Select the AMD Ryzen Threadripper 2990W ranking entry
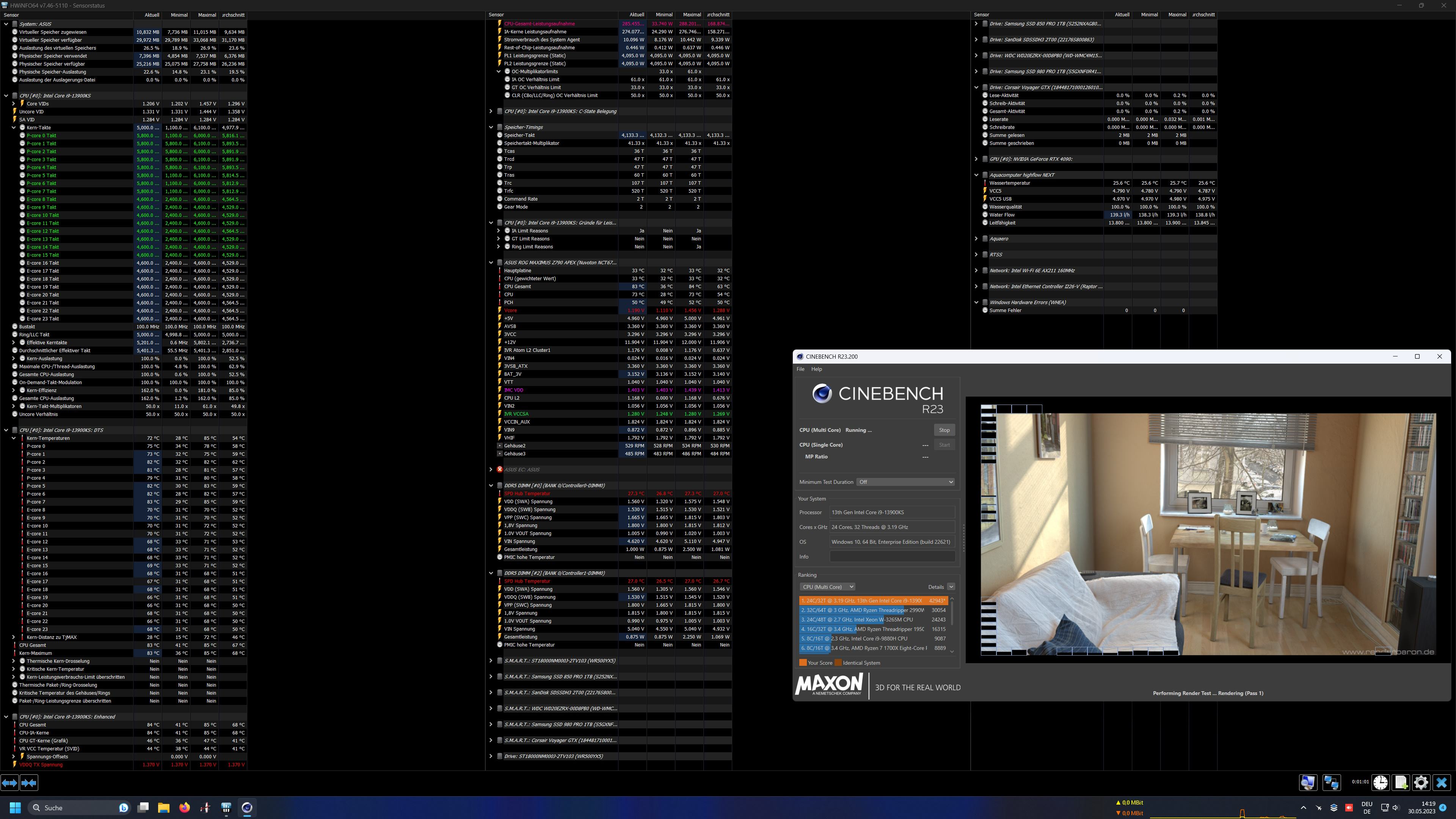The image size is (1456, 819). 873,610
